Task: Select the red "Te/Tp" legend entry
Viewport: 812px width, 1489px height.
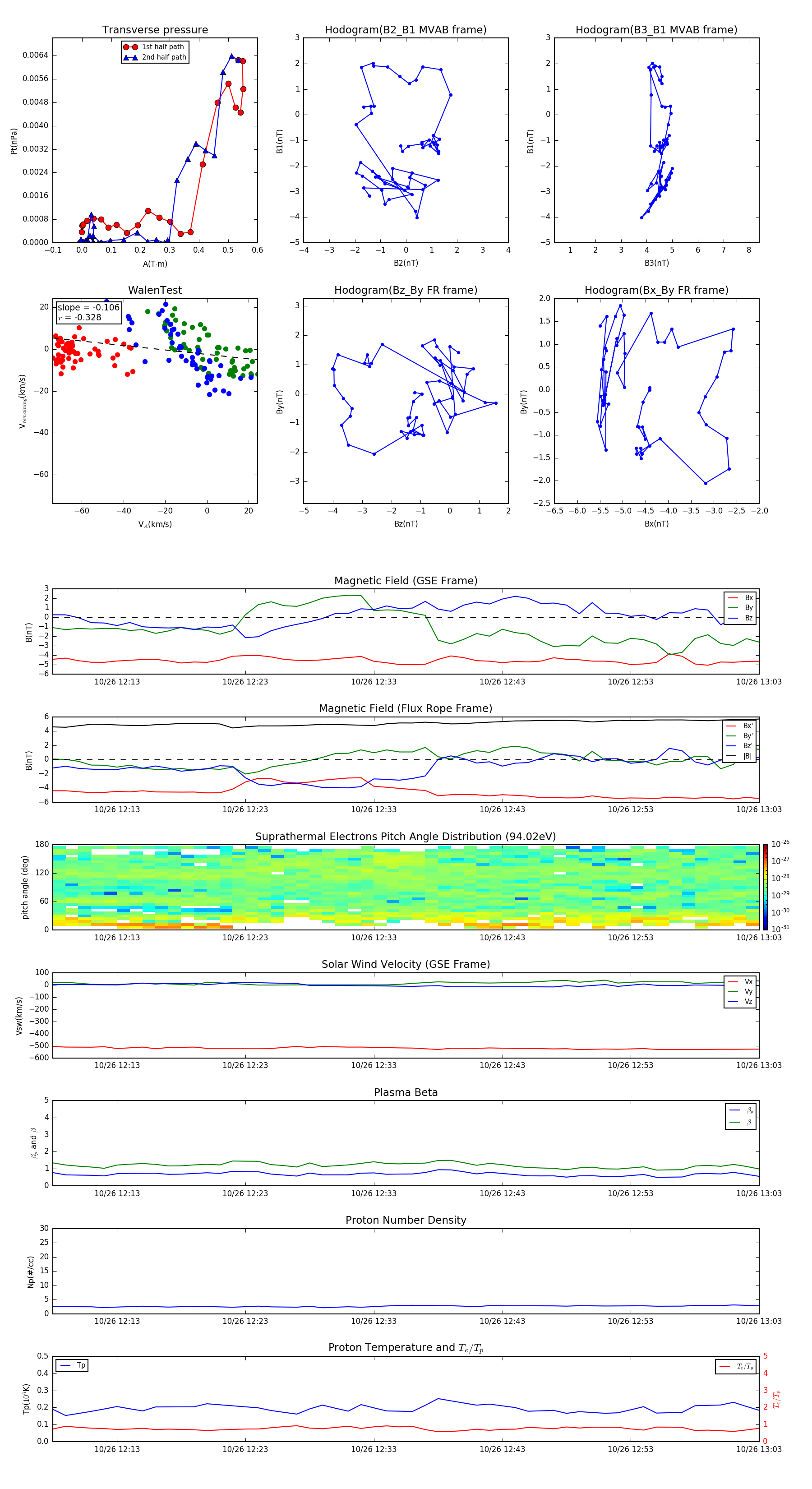Action: [736, 1366]
